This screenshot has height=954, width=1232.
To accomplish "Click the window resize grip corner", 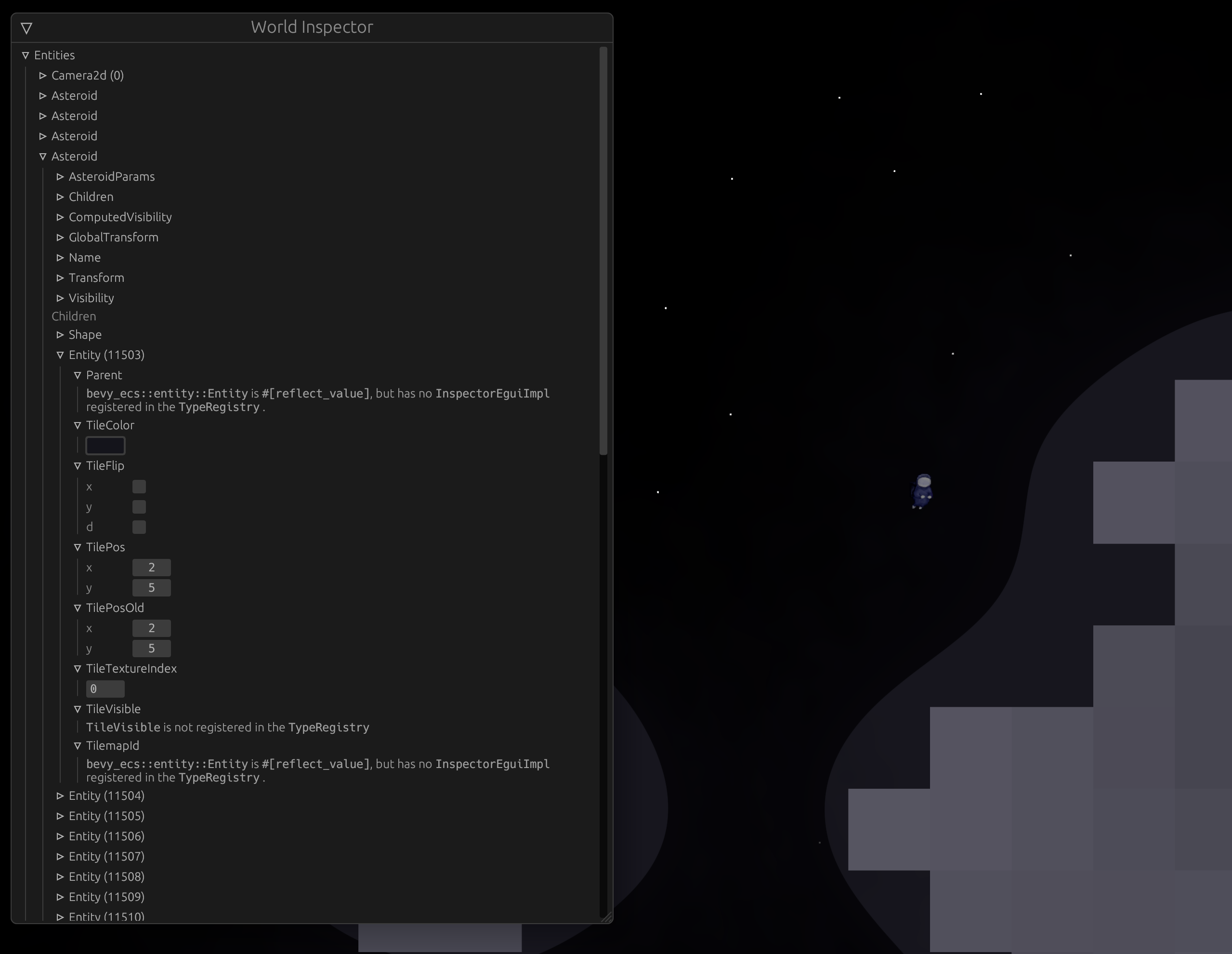I will point(606,917).
